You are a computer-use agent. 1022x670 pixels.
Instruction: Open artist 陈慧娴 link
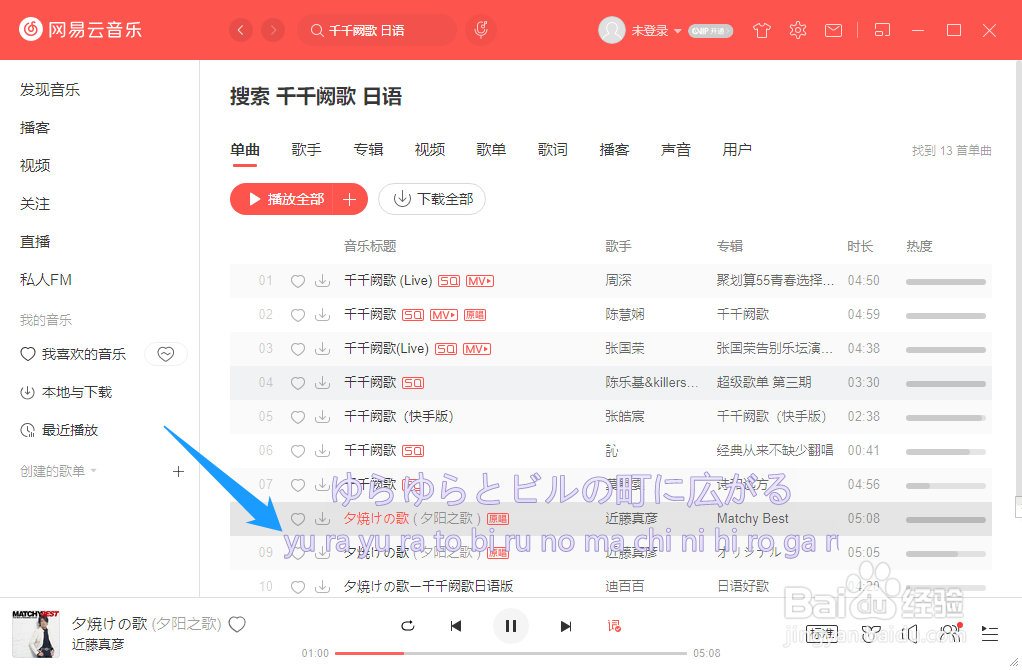point(624,315)
